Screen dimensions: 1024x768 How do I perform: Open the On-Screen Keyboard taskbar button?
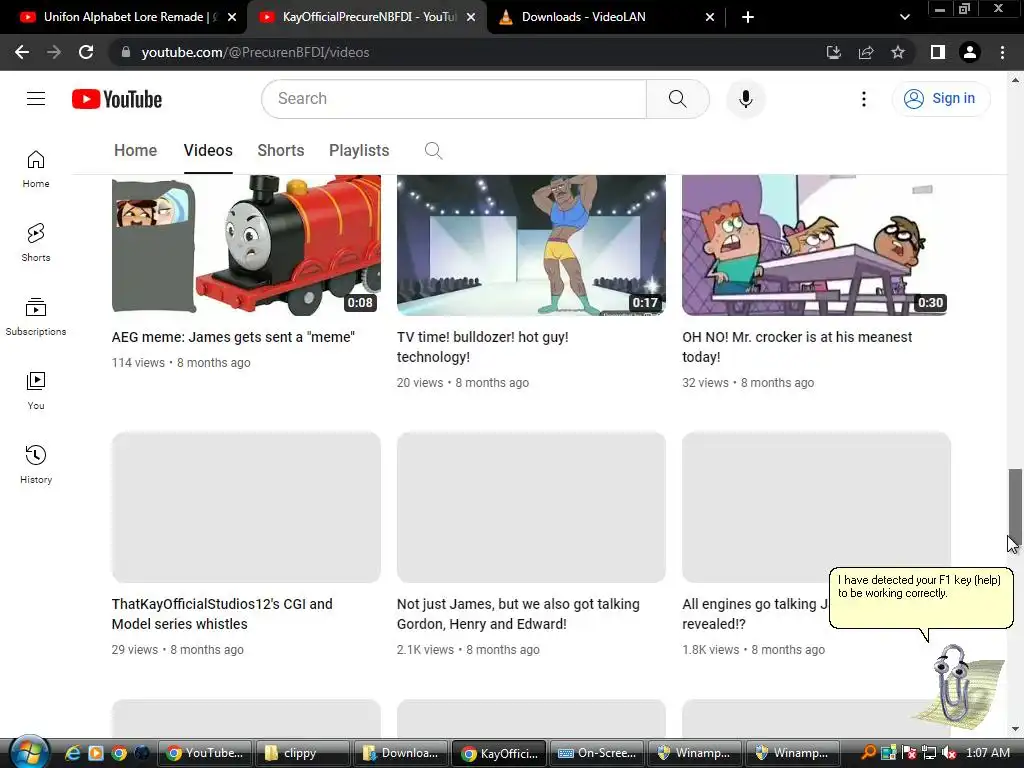(x=597, y=753)
